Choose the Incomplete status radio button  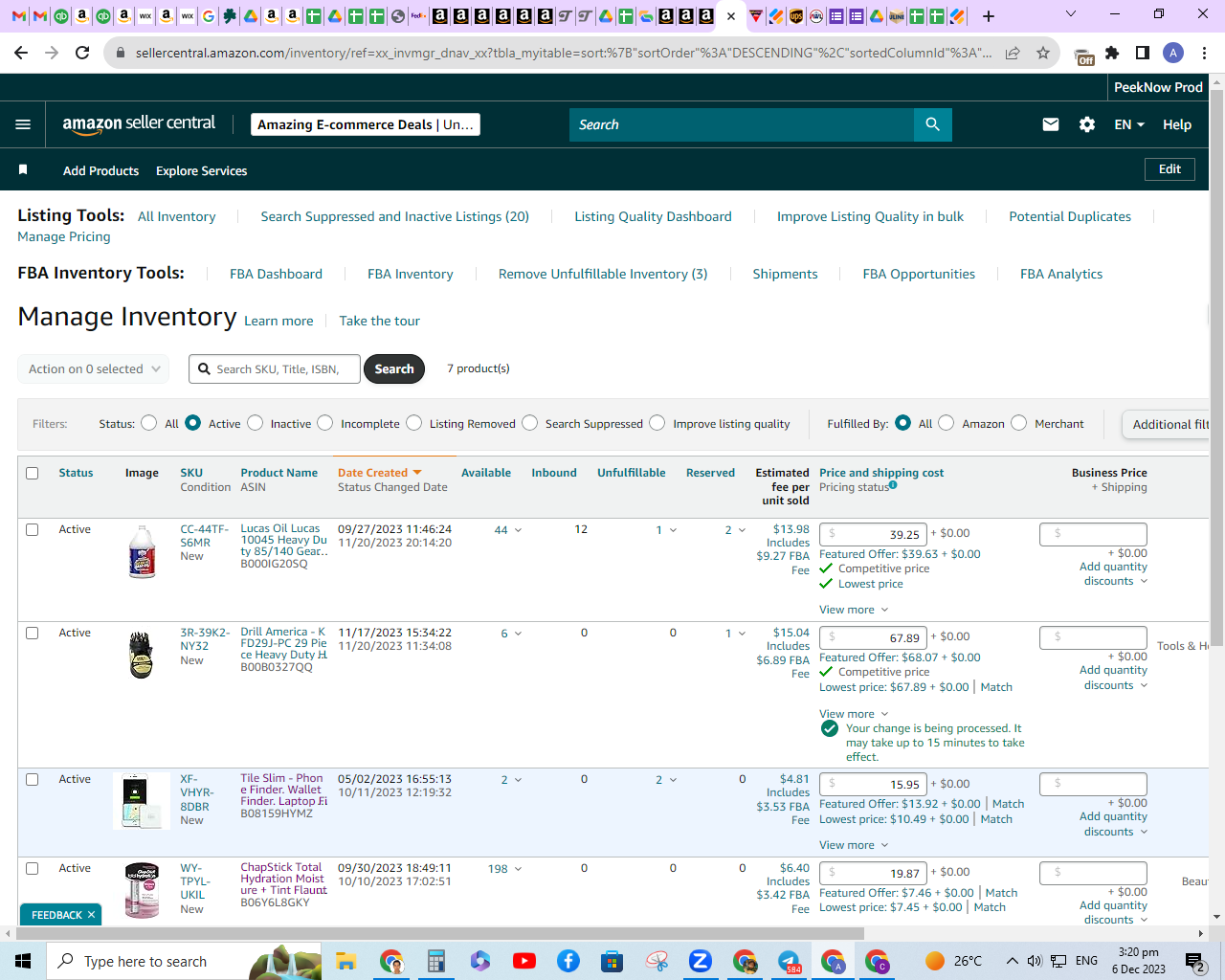tap(325, 423)
